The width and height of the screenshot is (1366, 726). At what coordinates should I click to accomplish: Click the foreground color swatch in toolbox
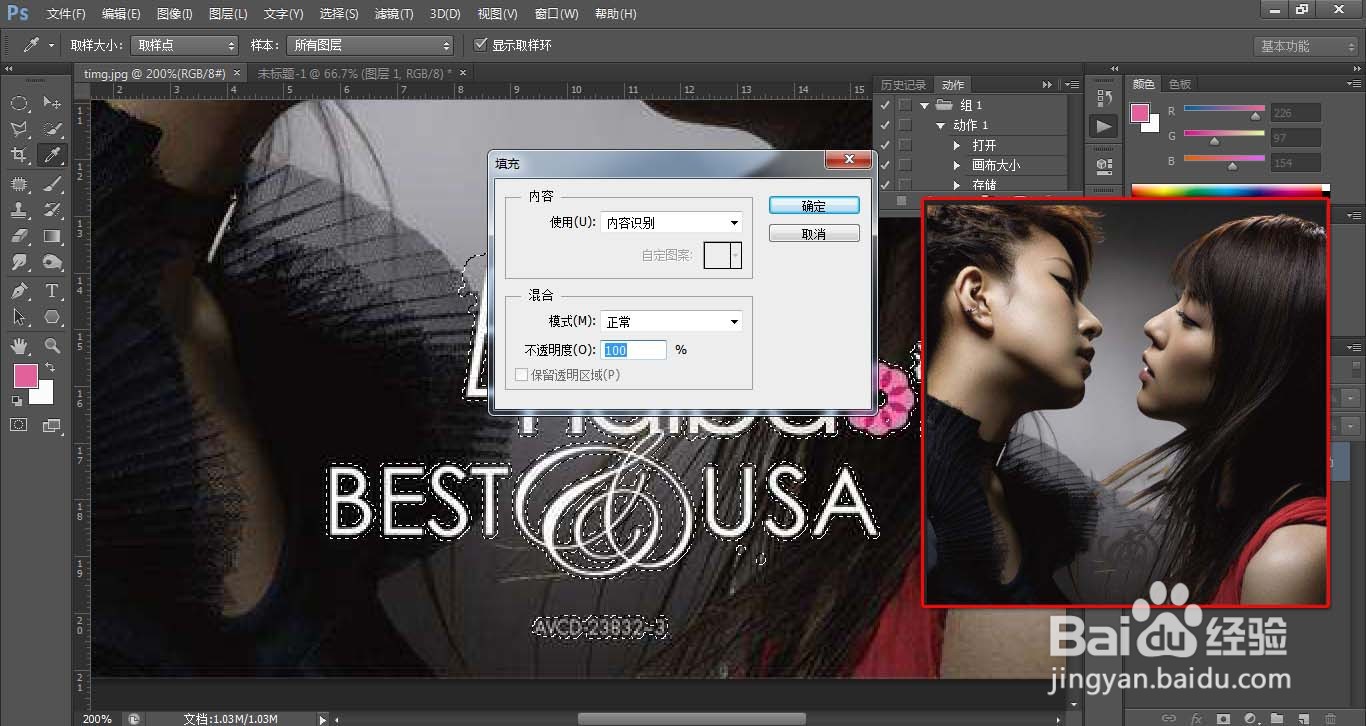tap(25, 376)
